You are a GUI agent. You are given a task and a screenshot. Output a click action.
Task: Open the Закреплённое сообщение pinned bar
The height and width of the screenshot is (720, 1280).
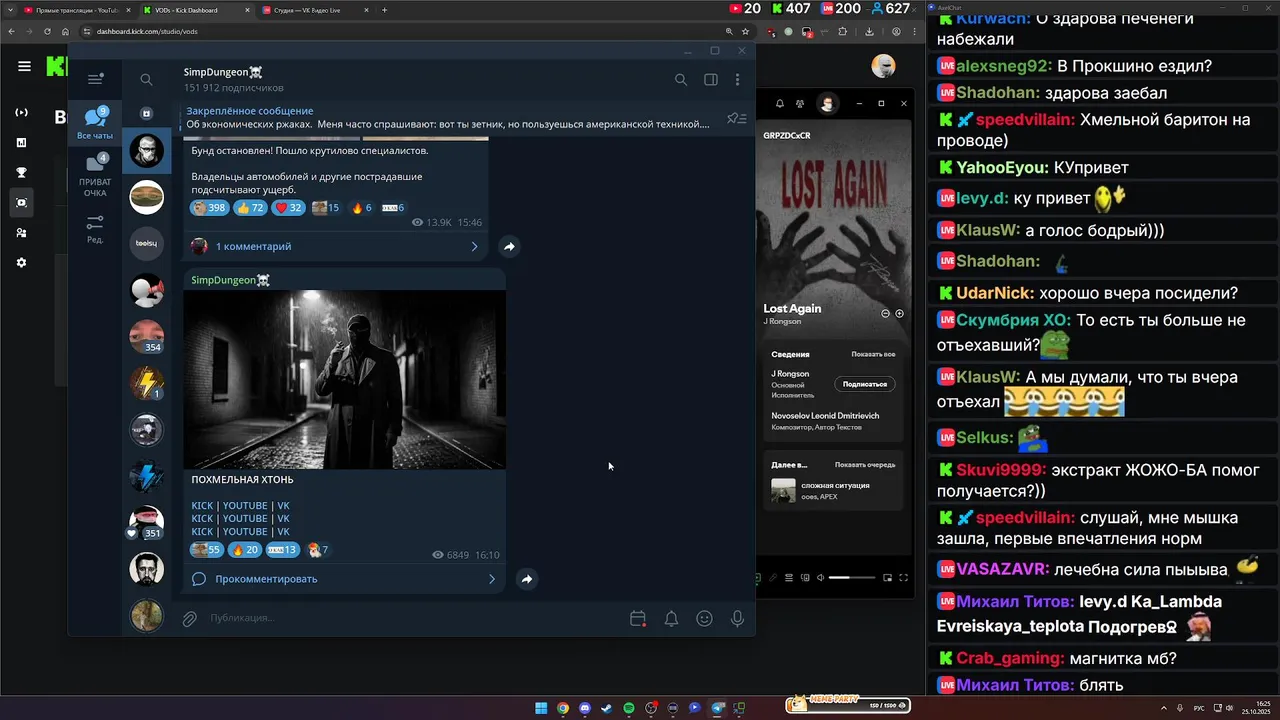tap(448, 118)
